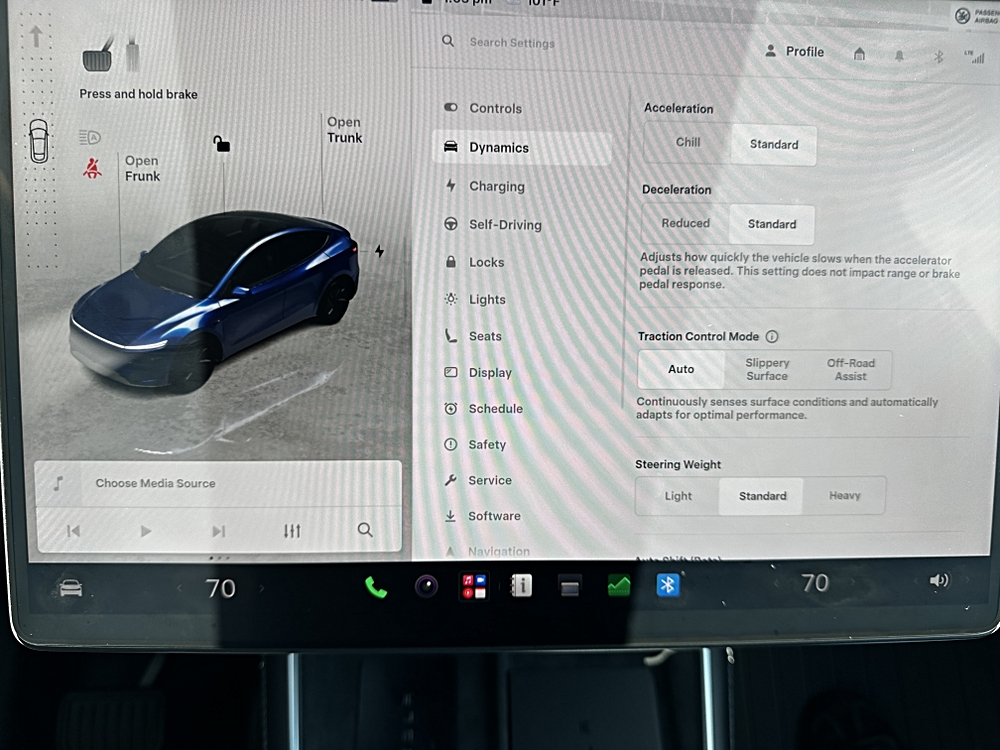The image size is (1000, 750).
Task: Open the Bluetooth app in bottom bar
Action: pyautogui.click(x=668, y=585)
